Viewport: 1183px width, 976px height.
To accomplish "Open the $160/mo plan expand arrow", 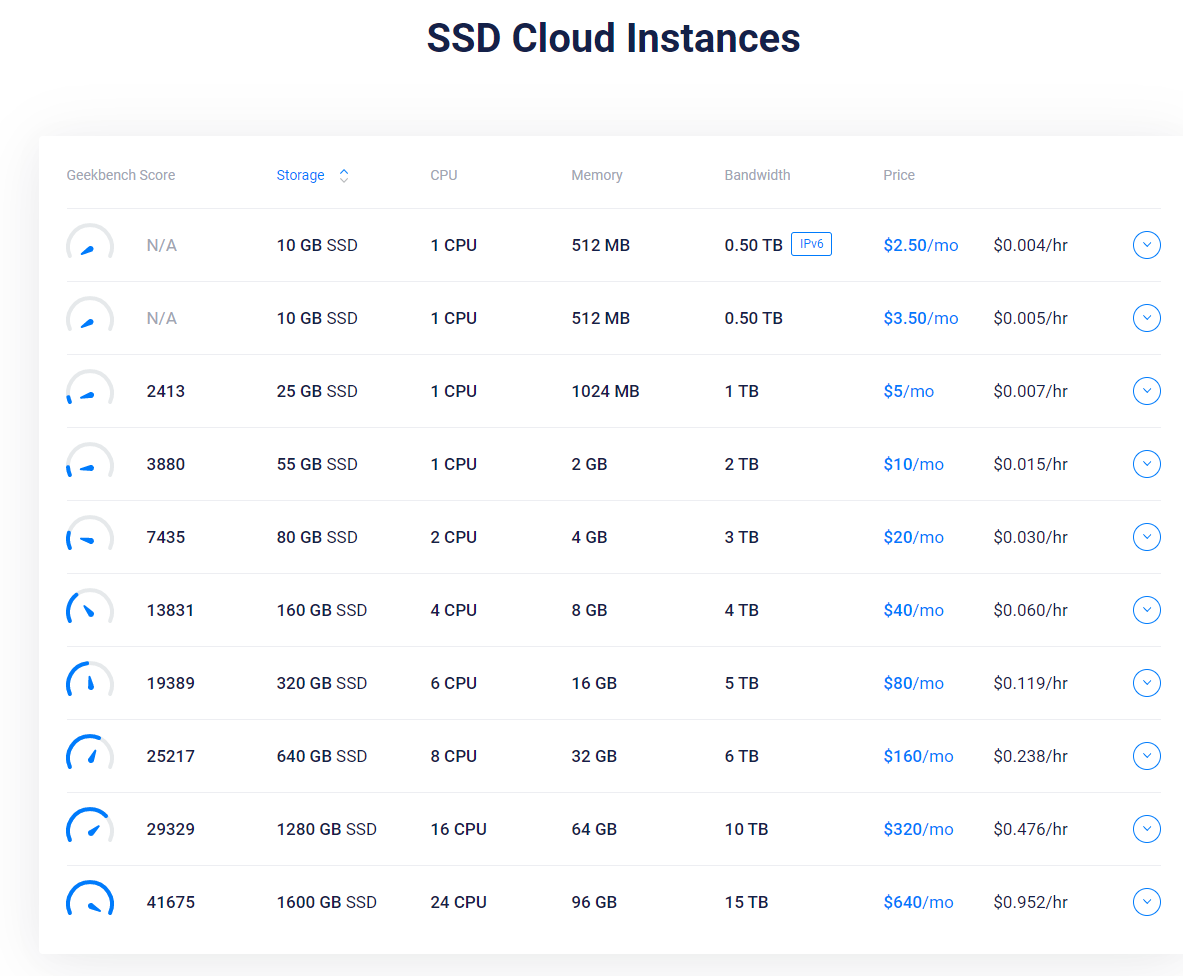I will coord(1146,756).
